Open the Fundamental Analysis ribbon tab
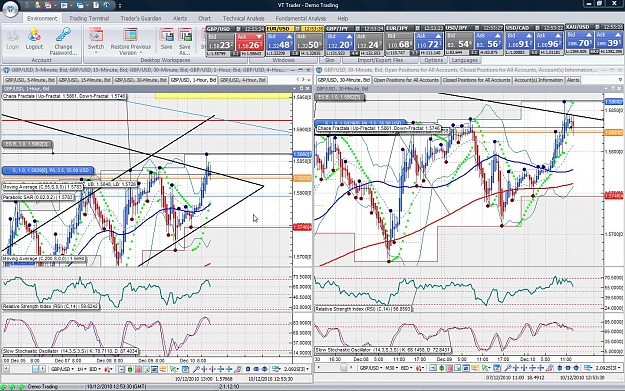The image size is (625, 391). pos(301,18)
